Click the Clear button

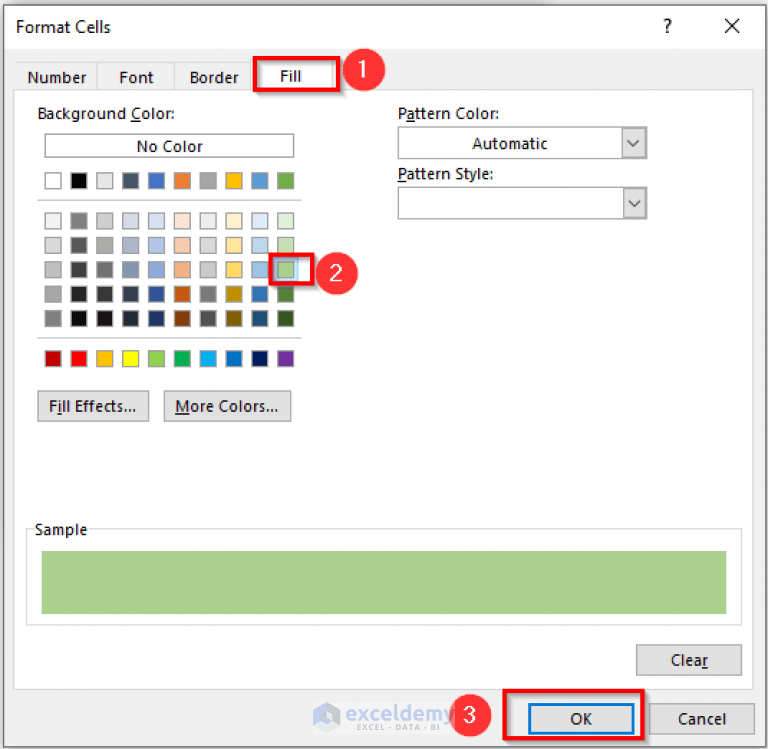689,660
